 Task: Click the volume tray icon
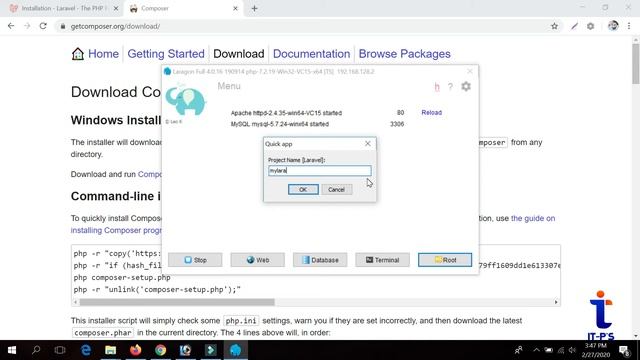click(572, 350)
